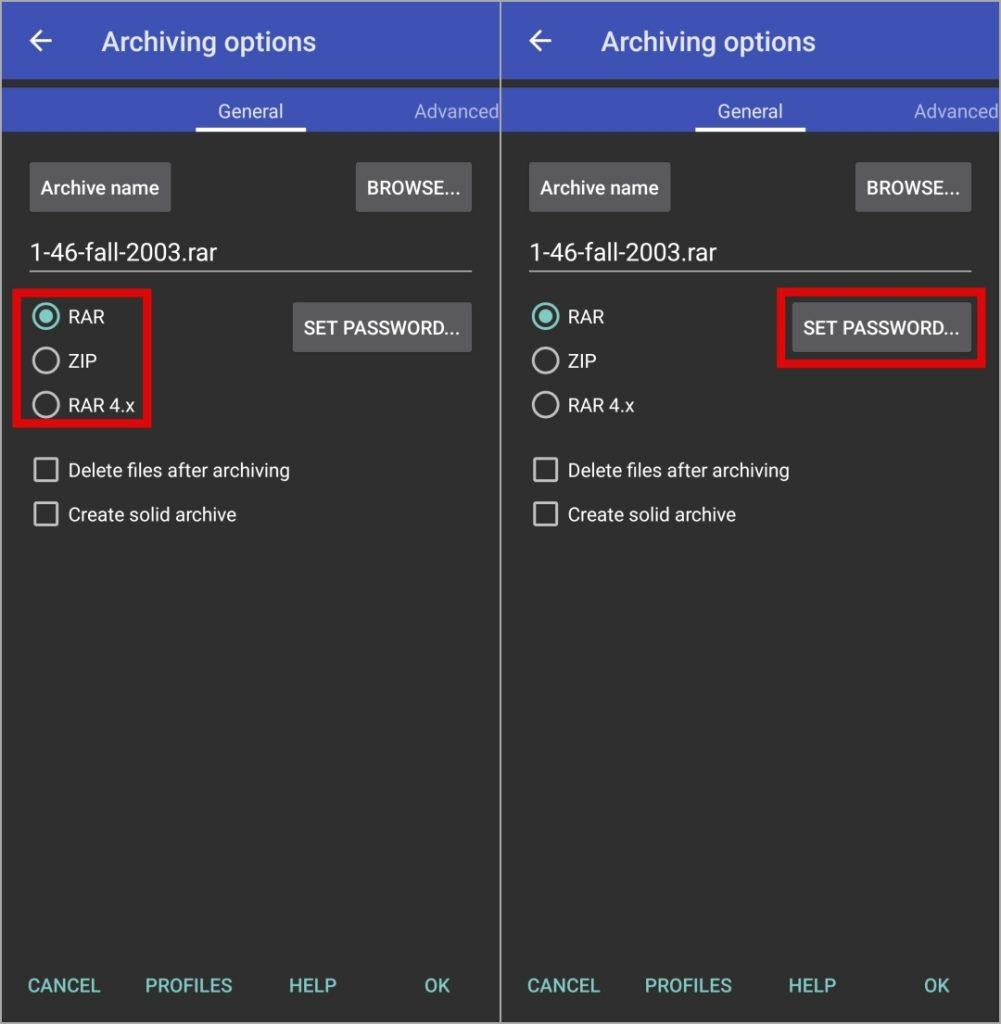
Task: Click BROWSE... button in left screen
Action: 413,187
